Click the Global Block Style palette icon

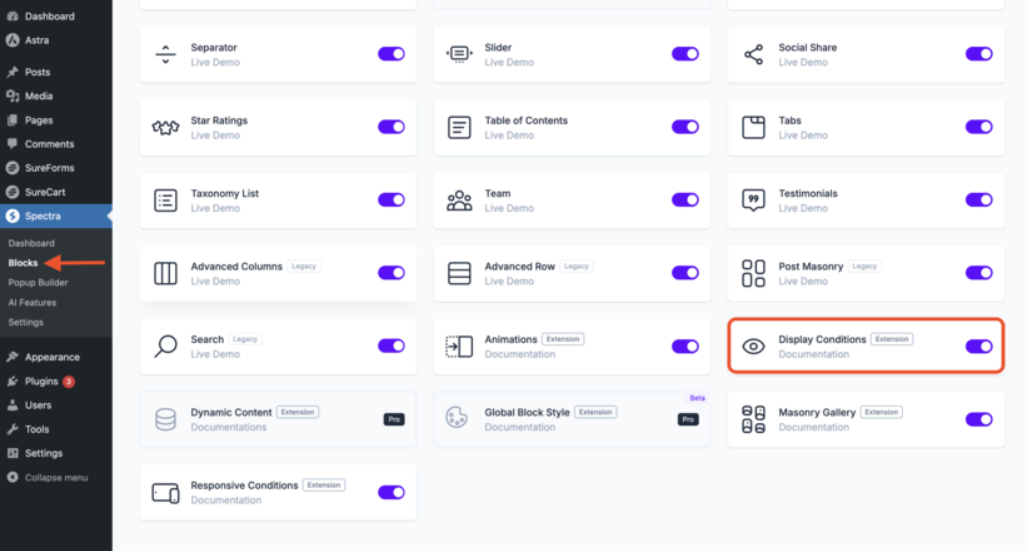click(459, 419)
